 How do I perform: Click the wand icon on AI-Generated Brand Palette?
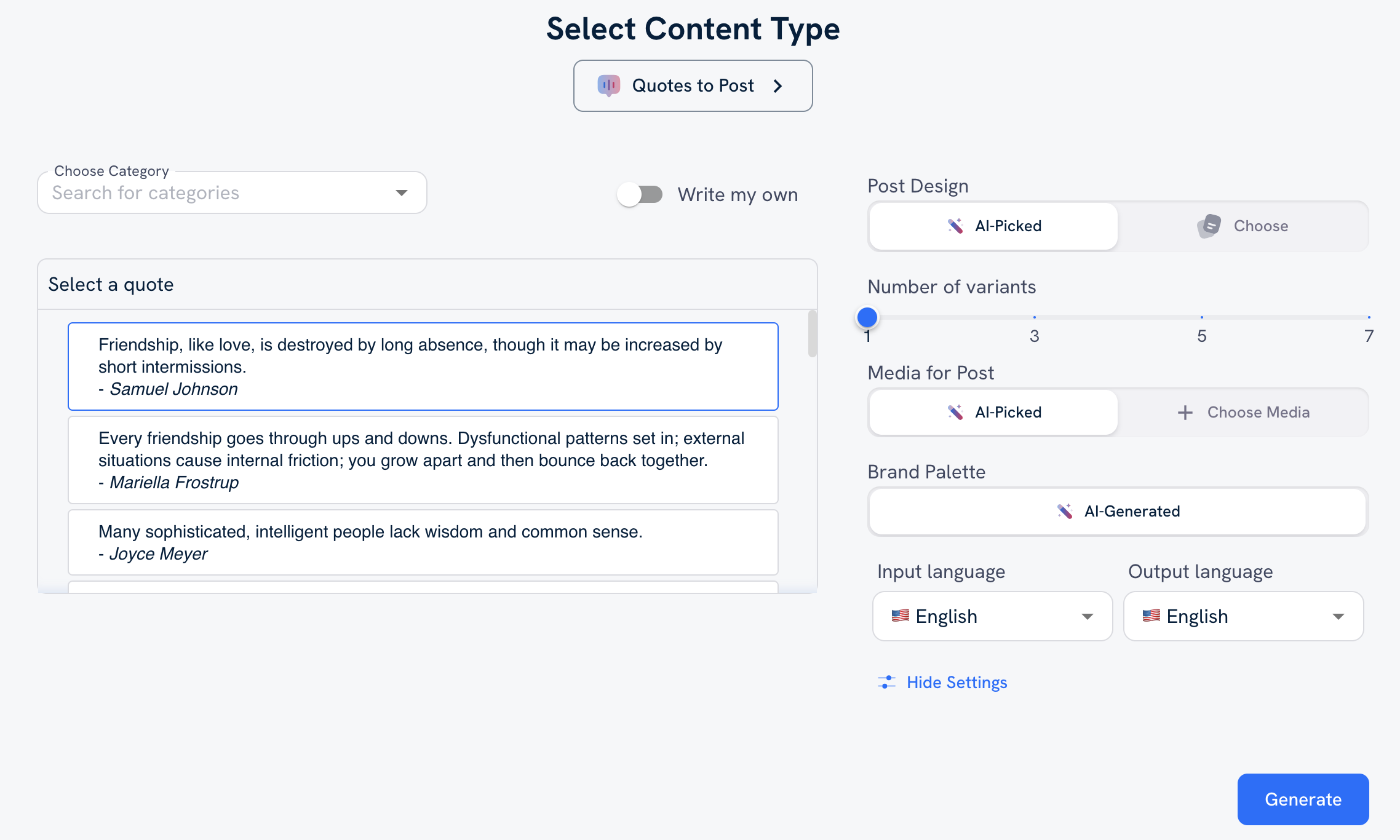[x=1064, y=511]
